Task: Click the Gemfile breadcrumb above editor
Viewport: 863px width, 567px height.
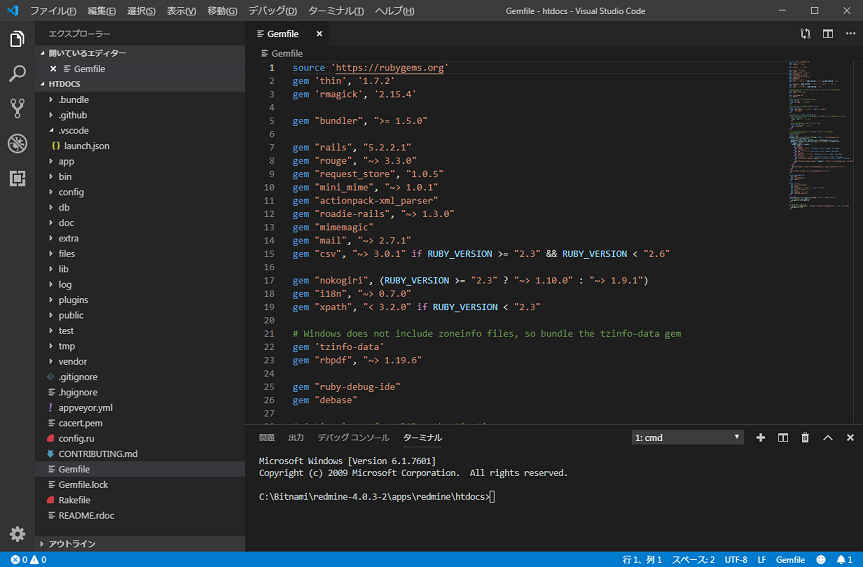Action: (x=282, y=53)
